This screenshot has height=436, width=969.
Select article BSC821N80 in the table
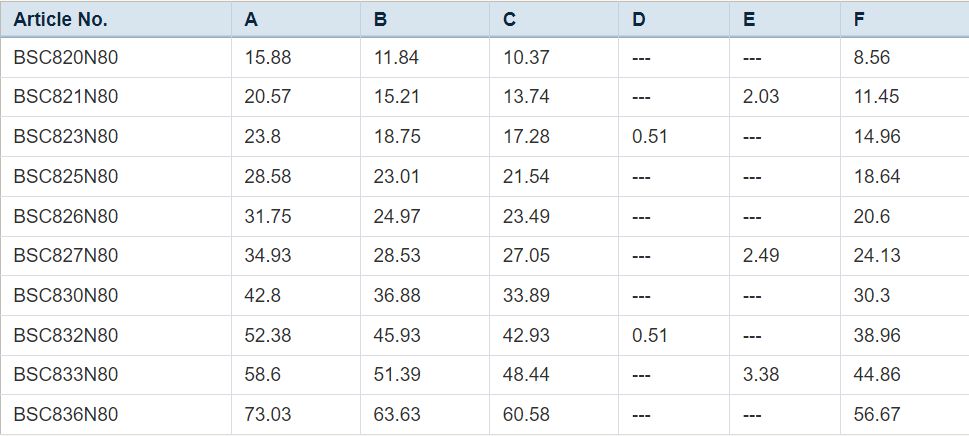pyautogui.click(x=66, y=97)
